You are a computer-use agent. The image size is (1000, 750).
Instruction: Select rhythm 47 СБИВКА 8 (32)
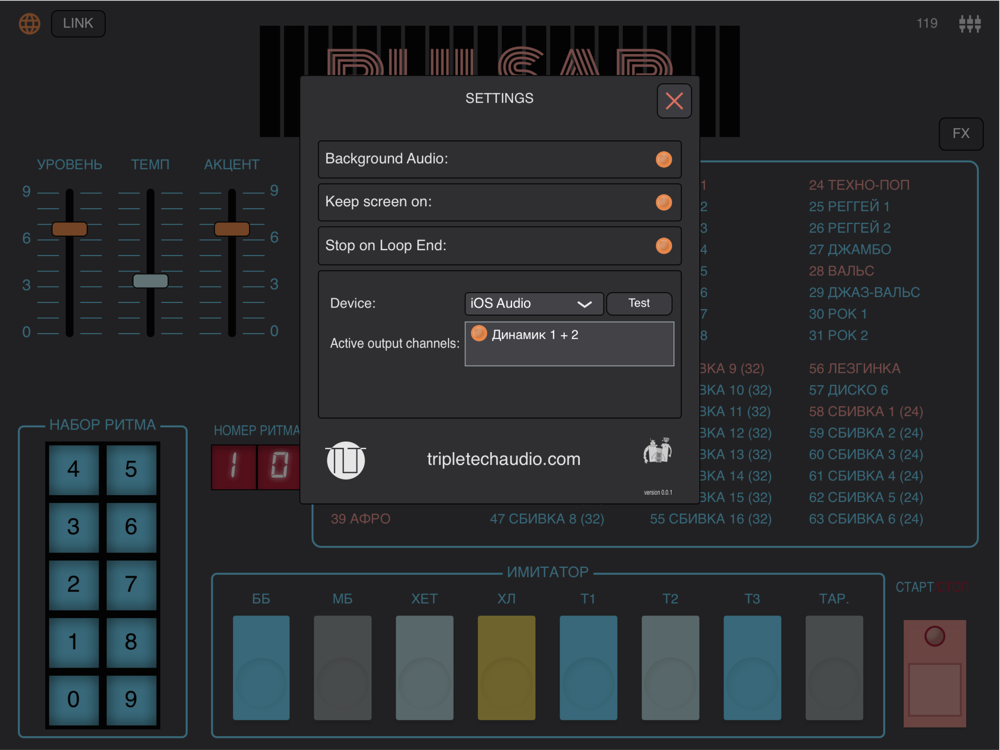click(547, 519)
